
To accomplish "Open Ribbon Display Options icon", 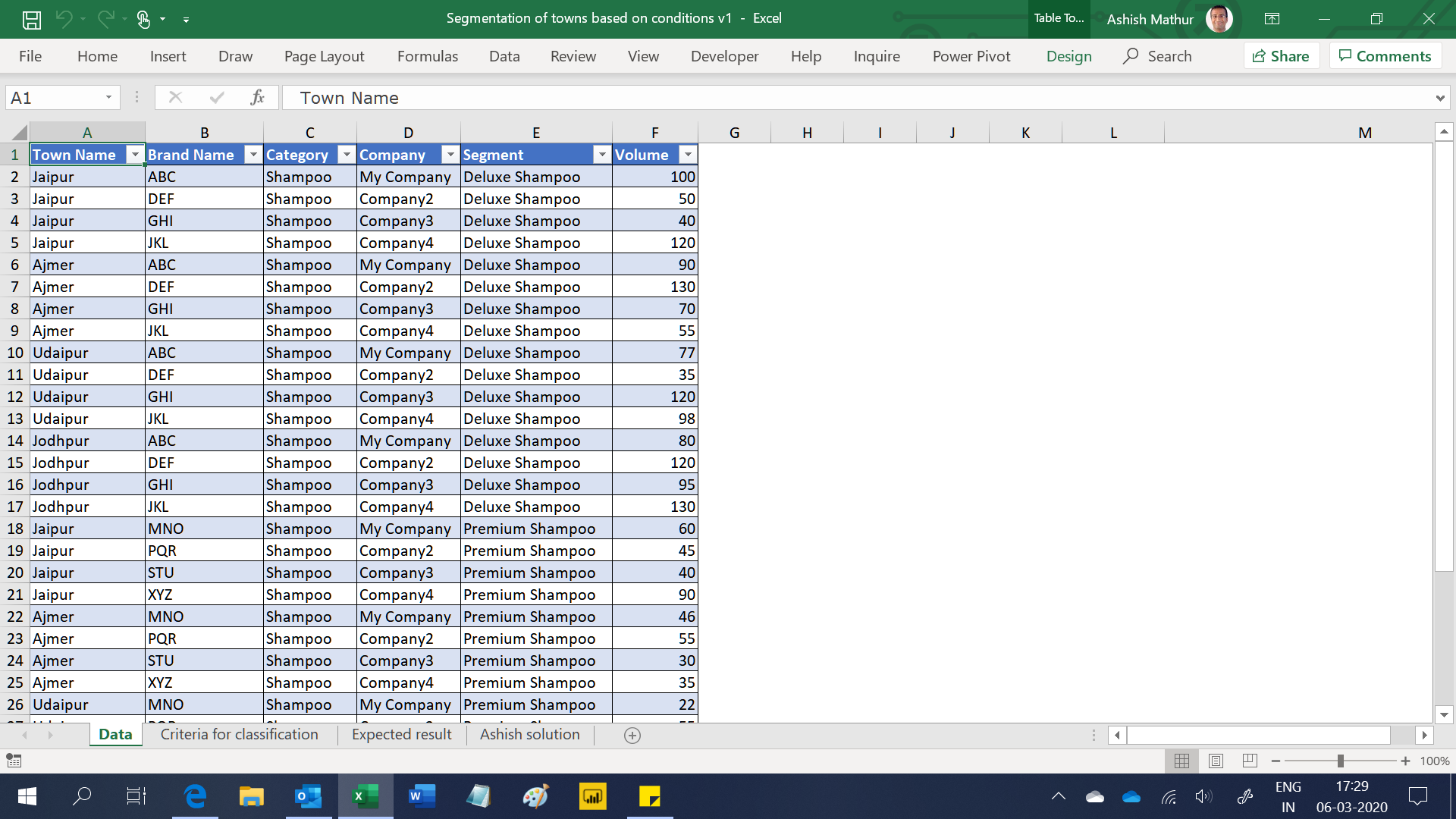I will pyautogui.click(x=1272, y=19).
